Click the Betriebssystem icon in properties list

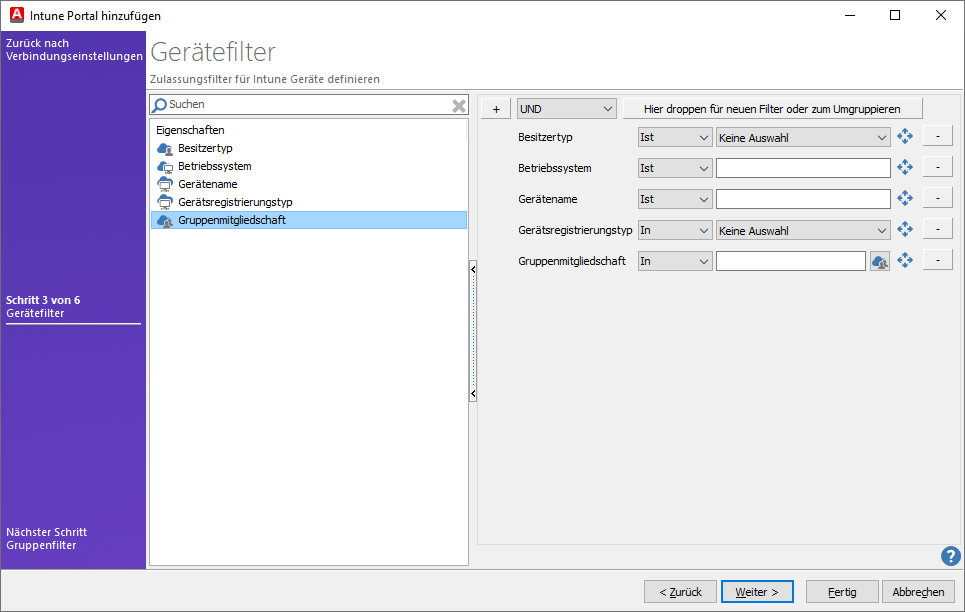click(165, 166)
